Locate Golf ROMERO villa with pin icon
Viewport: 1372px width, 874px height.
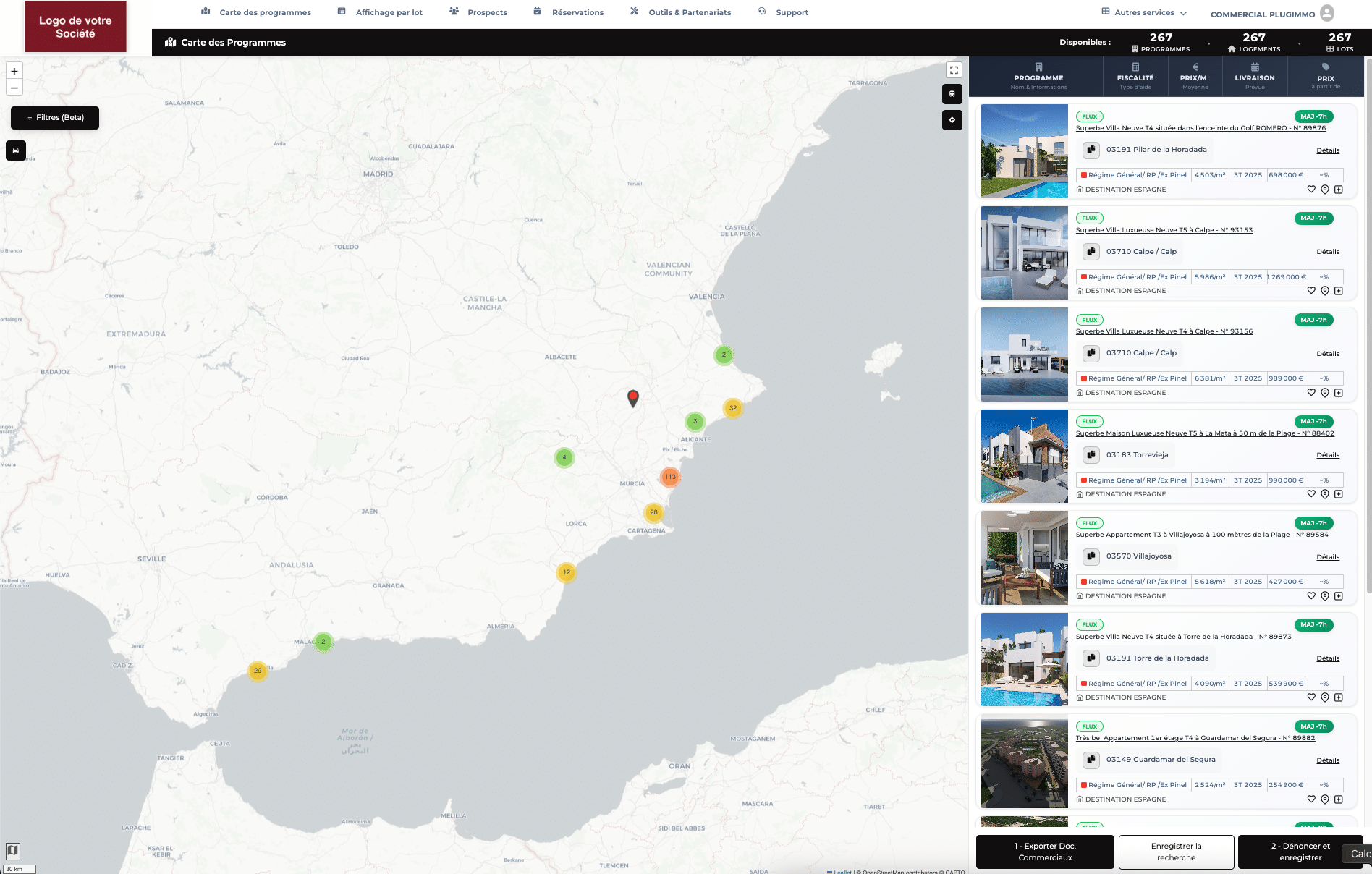coord(1325,190)
